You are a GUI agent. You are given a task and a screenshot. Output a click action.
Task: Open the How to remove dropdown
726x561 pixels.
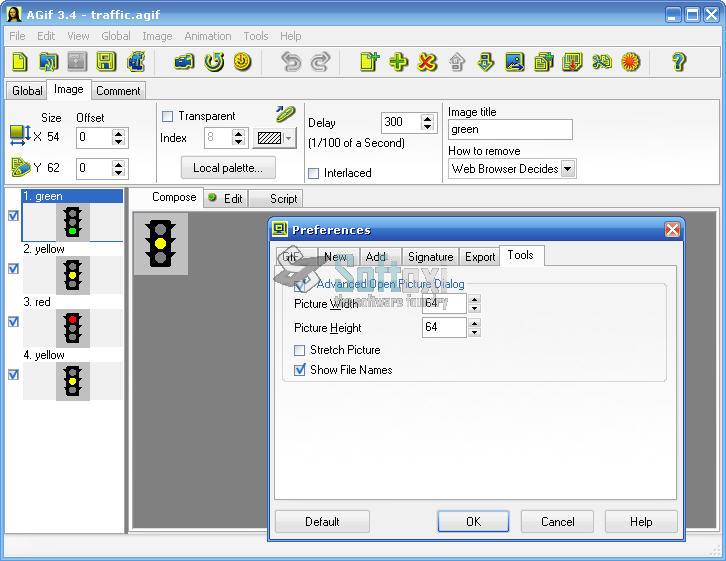[568, 169]
